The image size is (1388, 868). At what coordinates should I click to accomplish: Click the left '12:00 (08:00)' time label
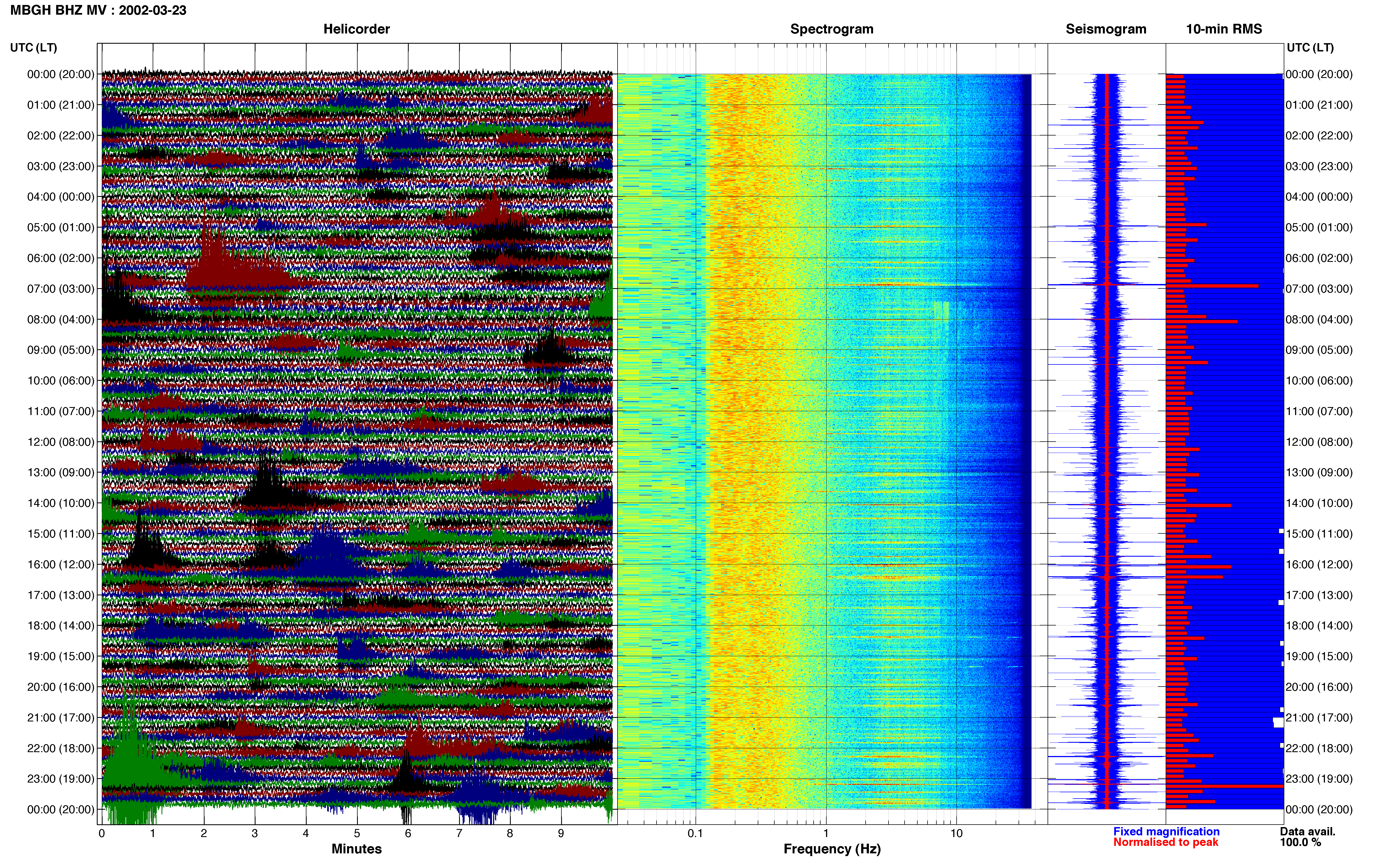(x=61, y=442)
